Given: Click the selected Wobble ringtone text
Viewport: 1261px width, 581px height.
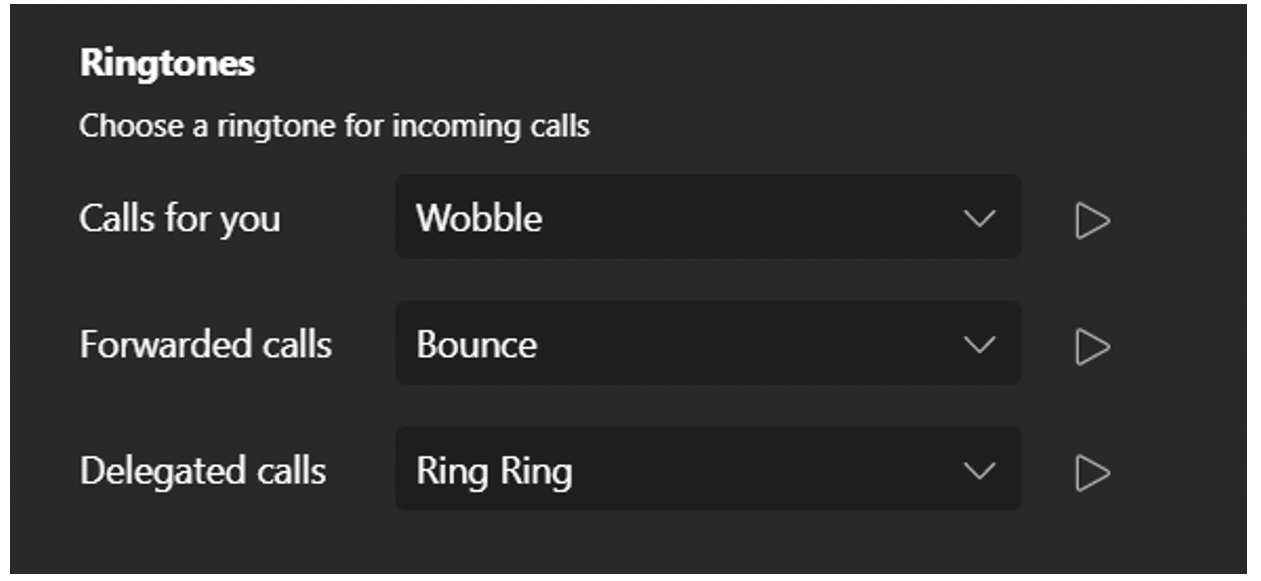Looking at the screenshot, I should [x=479, y=218].
